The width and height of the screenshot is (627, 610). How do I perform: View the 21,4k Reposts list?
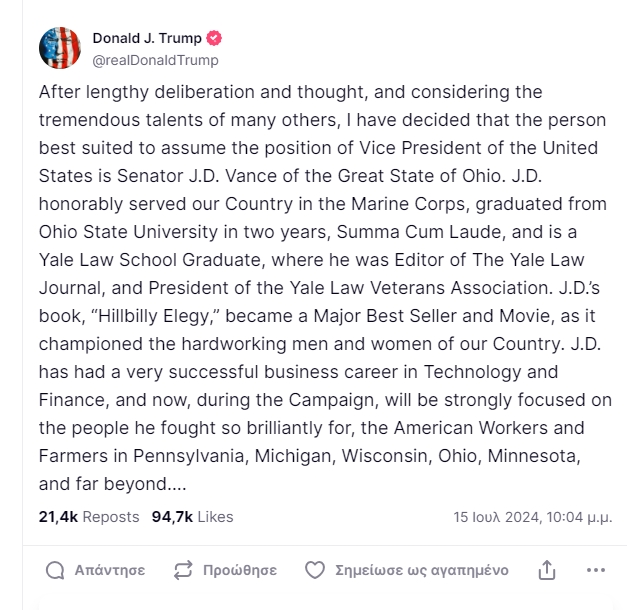pyautogui.click(x=89, y=517)
